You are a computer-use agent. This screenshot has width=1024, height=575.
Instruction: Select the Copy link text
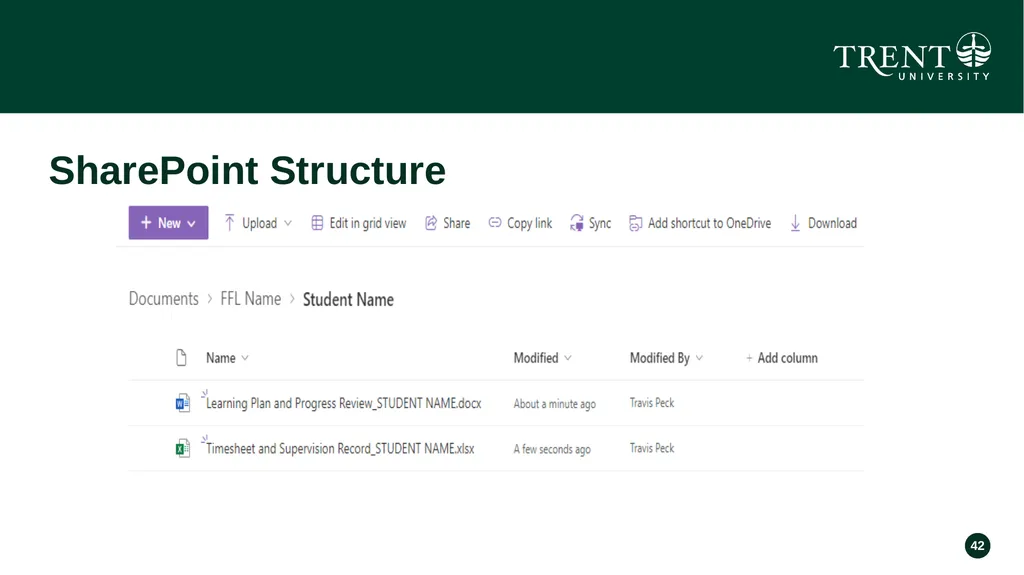click(530, 223)
